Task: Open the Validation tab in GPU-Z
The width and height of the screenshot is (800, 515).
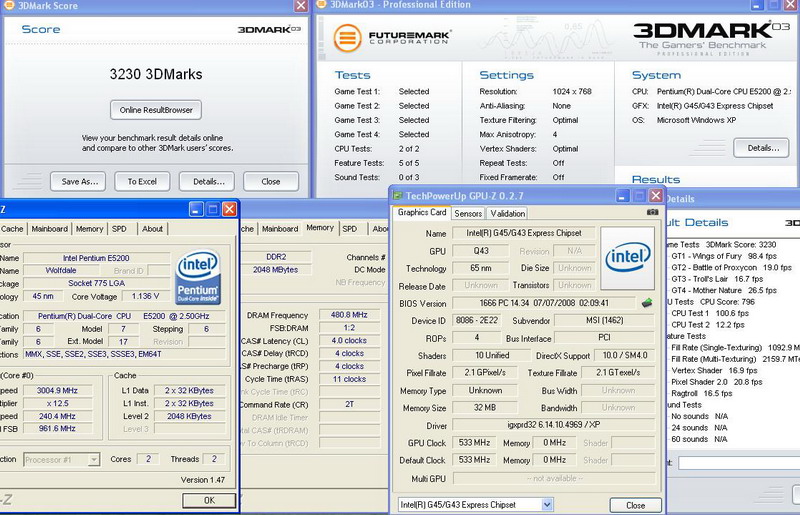Action: pos(508,213)
